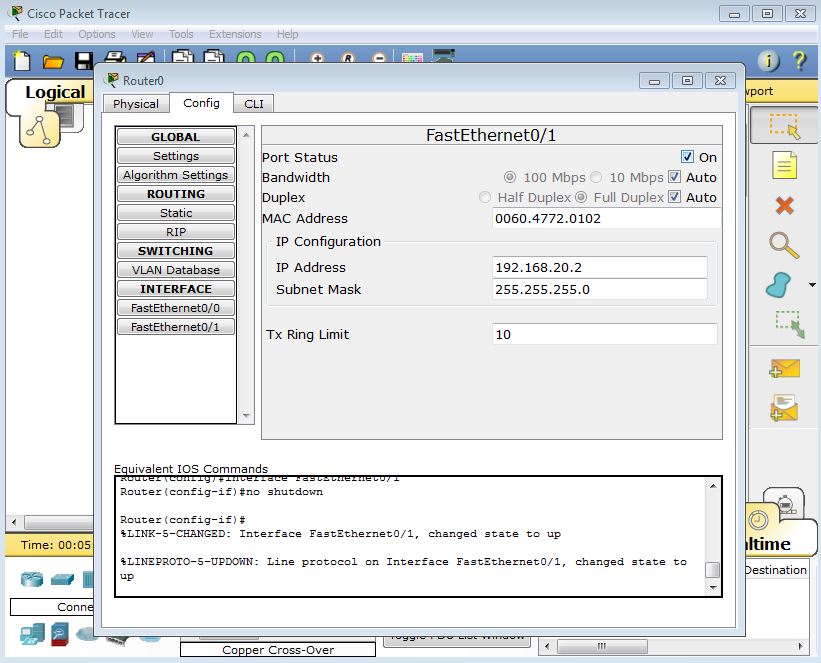This screenshot has width=821, height=663.
Task: Select the Half Duplex radio button
Action: coord(485,197)
